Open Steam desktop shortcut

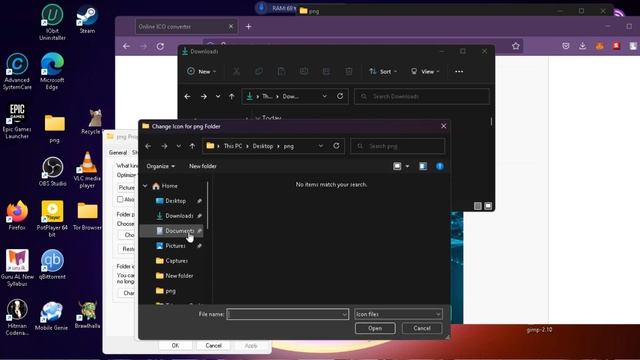(x=87, y=19)
